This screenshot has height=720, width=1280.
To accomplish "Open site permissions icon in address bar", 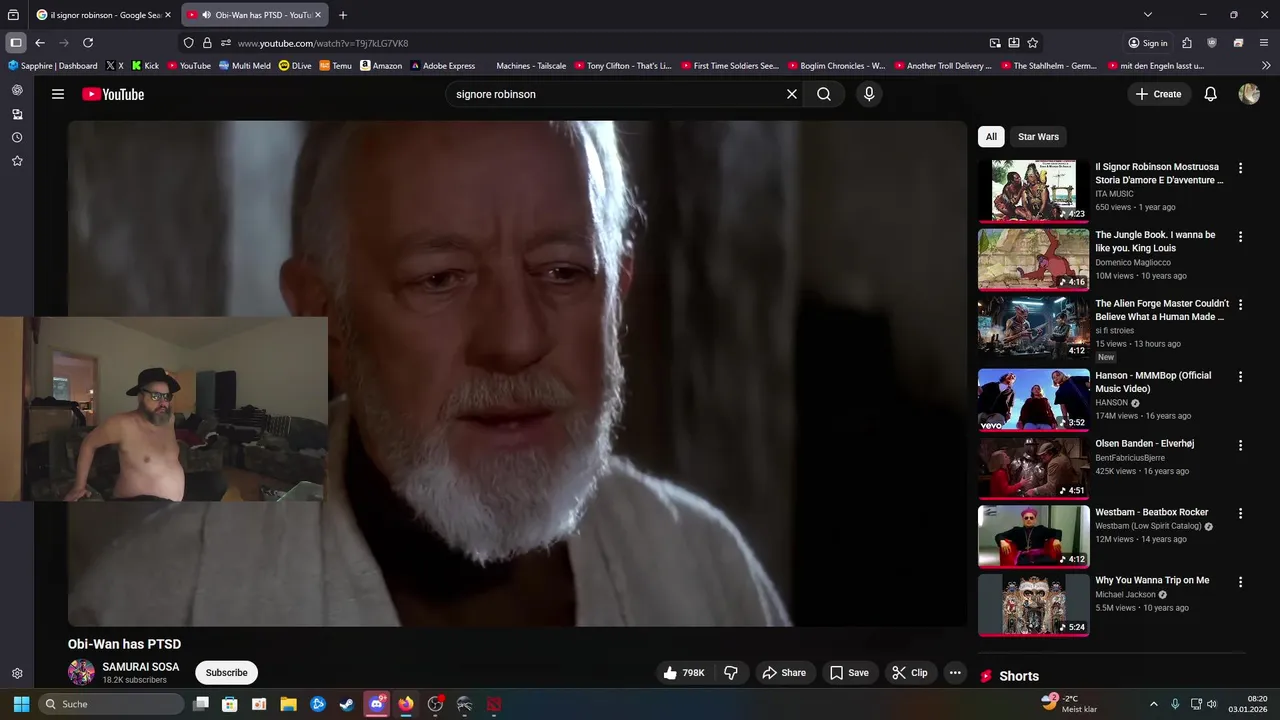I will pos(226,43).
